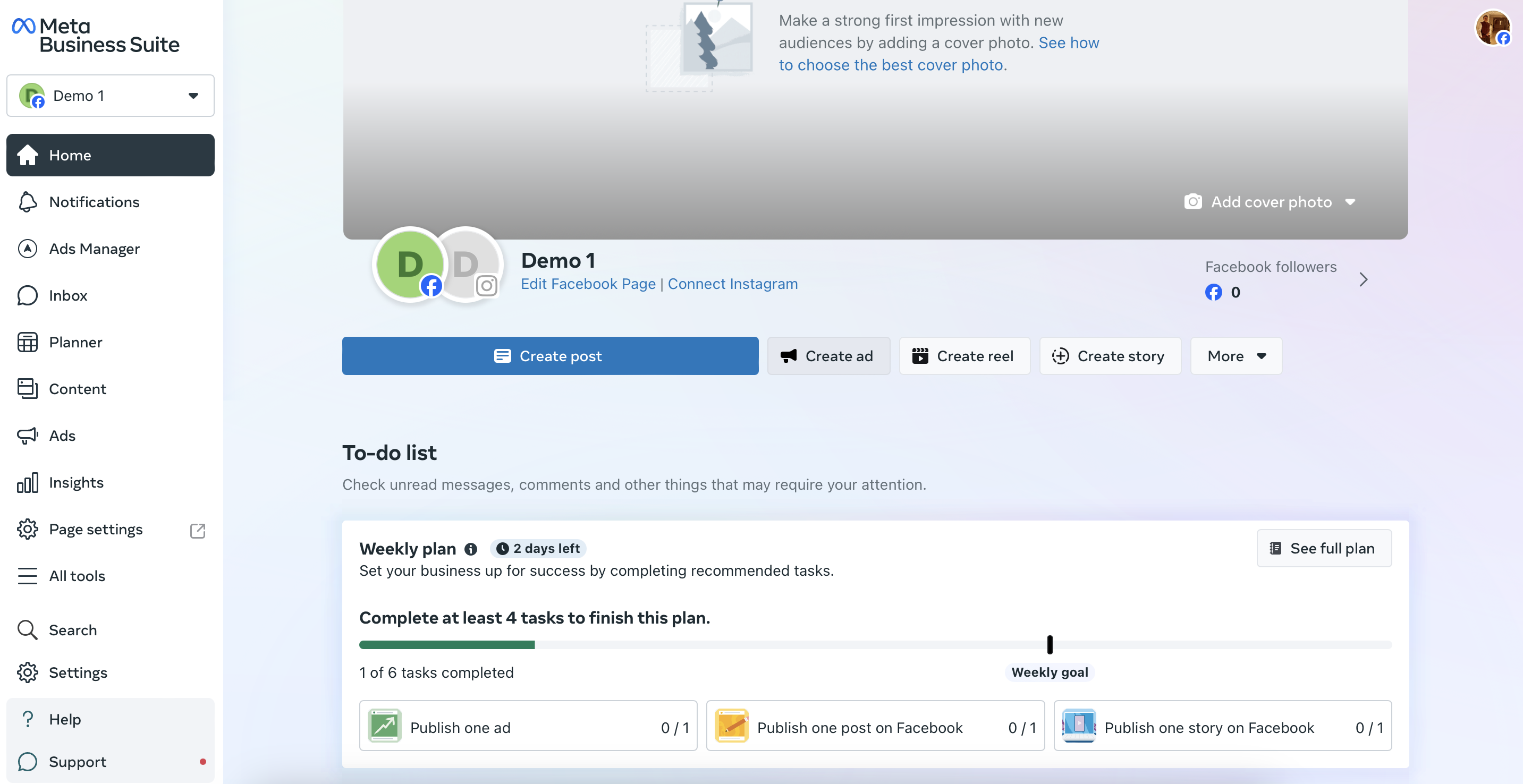Open Page settings external link icon
1523x784 pixels.
tap(198, 530)
